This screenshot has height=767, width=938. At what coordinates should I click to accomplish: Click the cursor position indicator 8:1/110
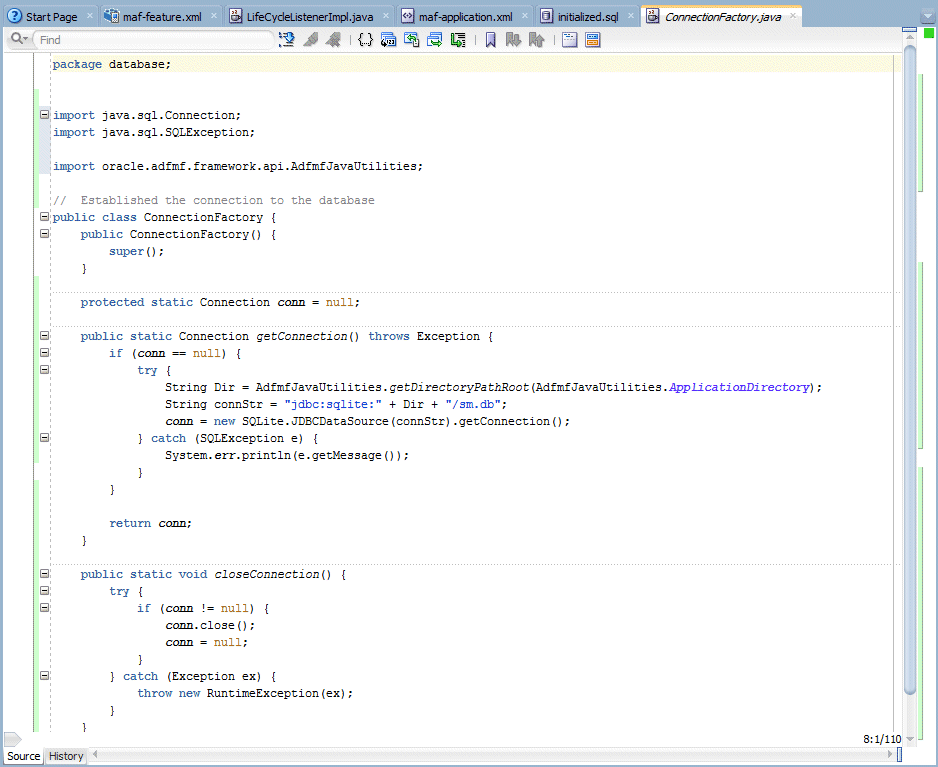(x=881, y=739)
